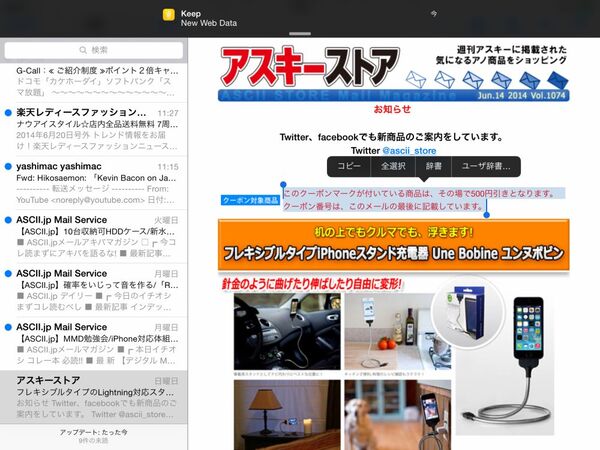Tap the ASCII STORE Mail Magazine blue bar
Screen dimensions: 600x450
[393, 95]
